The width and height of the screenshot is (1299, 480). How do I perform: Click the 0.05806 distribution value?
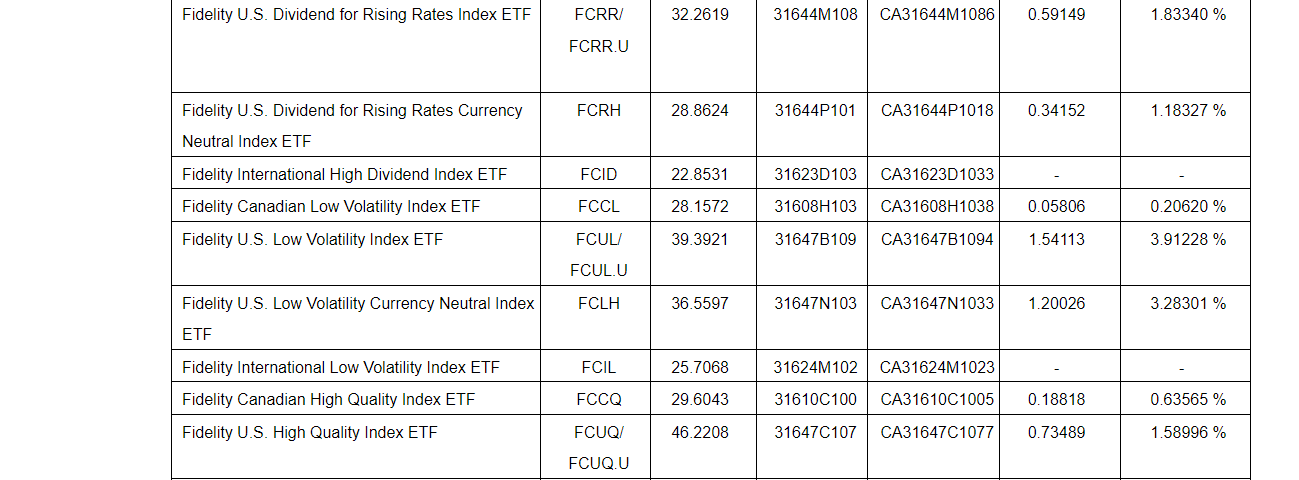coord(1056,207)
